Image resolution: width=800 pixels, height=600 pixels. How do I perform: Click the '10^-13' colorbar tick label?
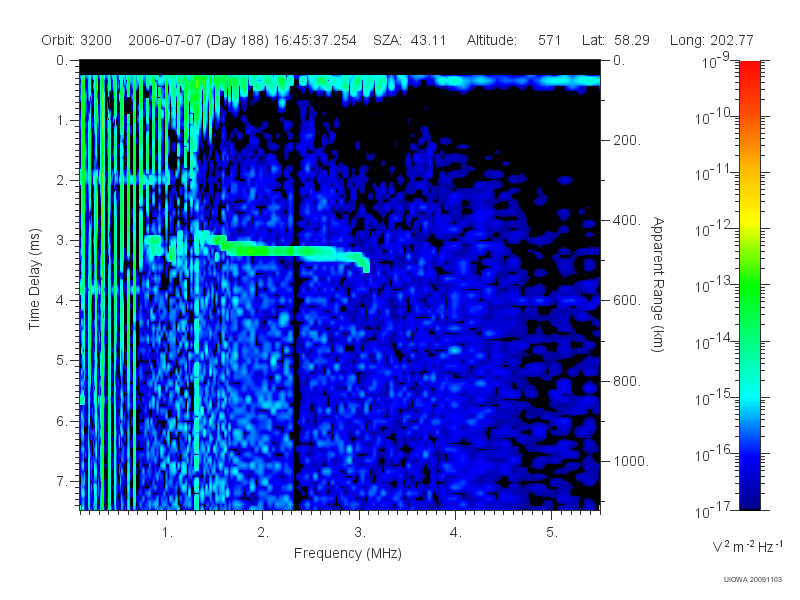pos(715,285)
